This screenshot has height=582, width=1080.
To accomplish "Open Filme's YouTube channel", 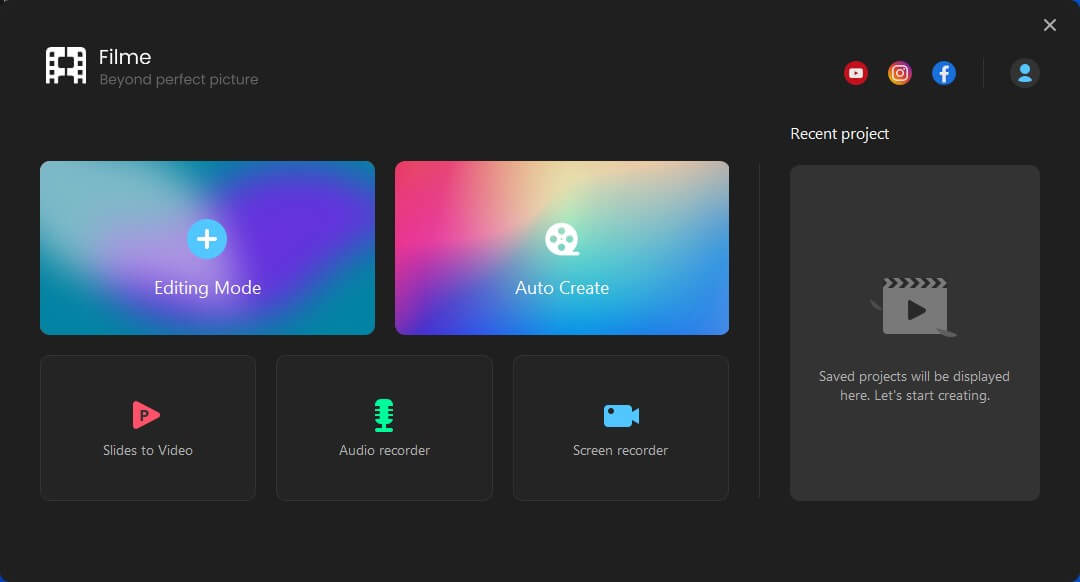I will [855, 72].
